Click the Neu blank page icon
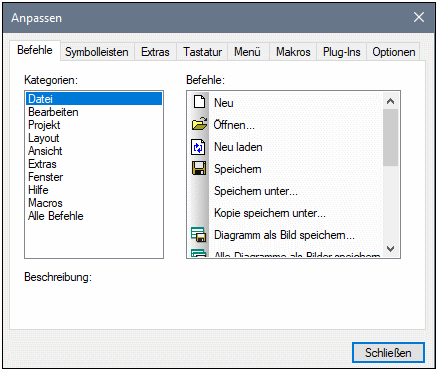The image size is (438, 371). [199, 102]
